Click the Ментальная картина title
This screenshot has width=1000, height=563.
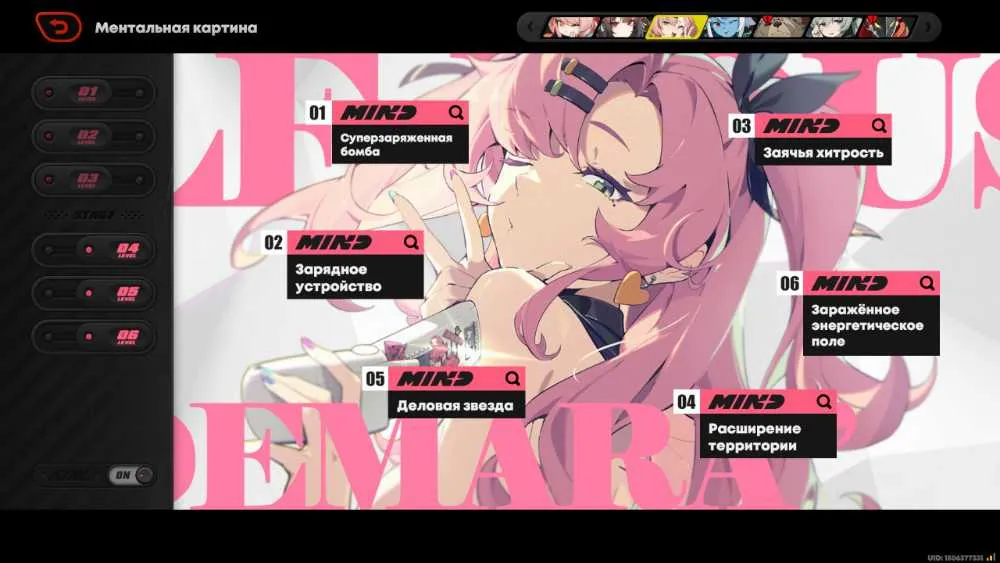coord(176,27)
